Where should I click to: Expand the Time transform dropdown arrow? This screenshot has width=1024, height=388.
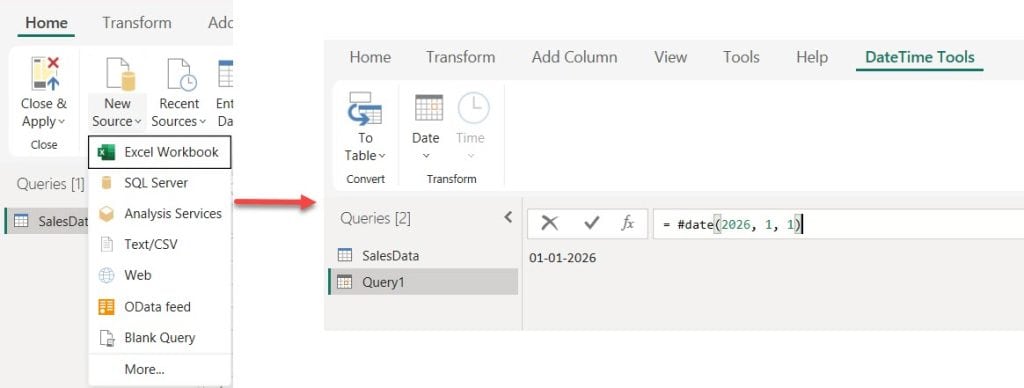click(470, 156)
